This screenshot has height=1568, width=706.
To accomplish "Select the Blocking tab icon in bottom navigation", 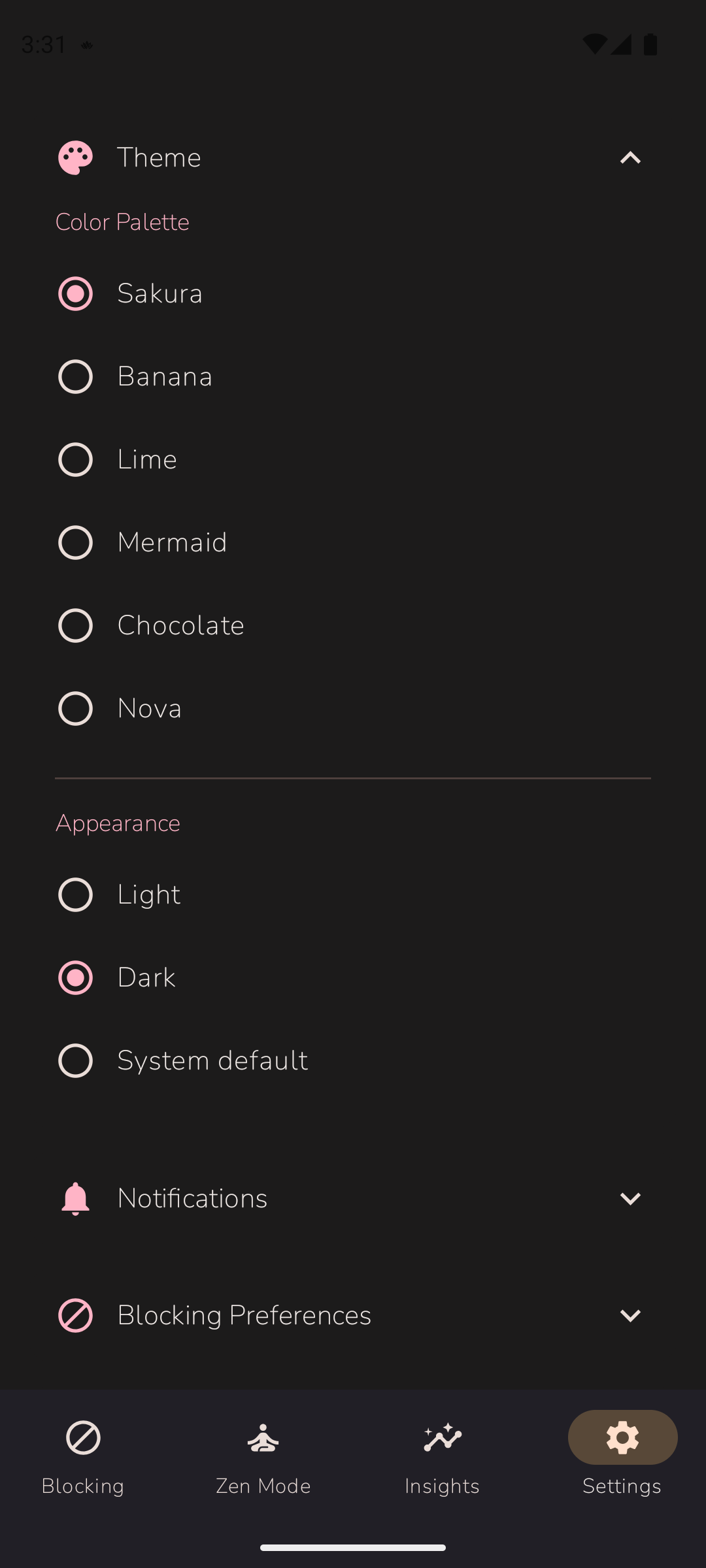I will pos(82,1437).
